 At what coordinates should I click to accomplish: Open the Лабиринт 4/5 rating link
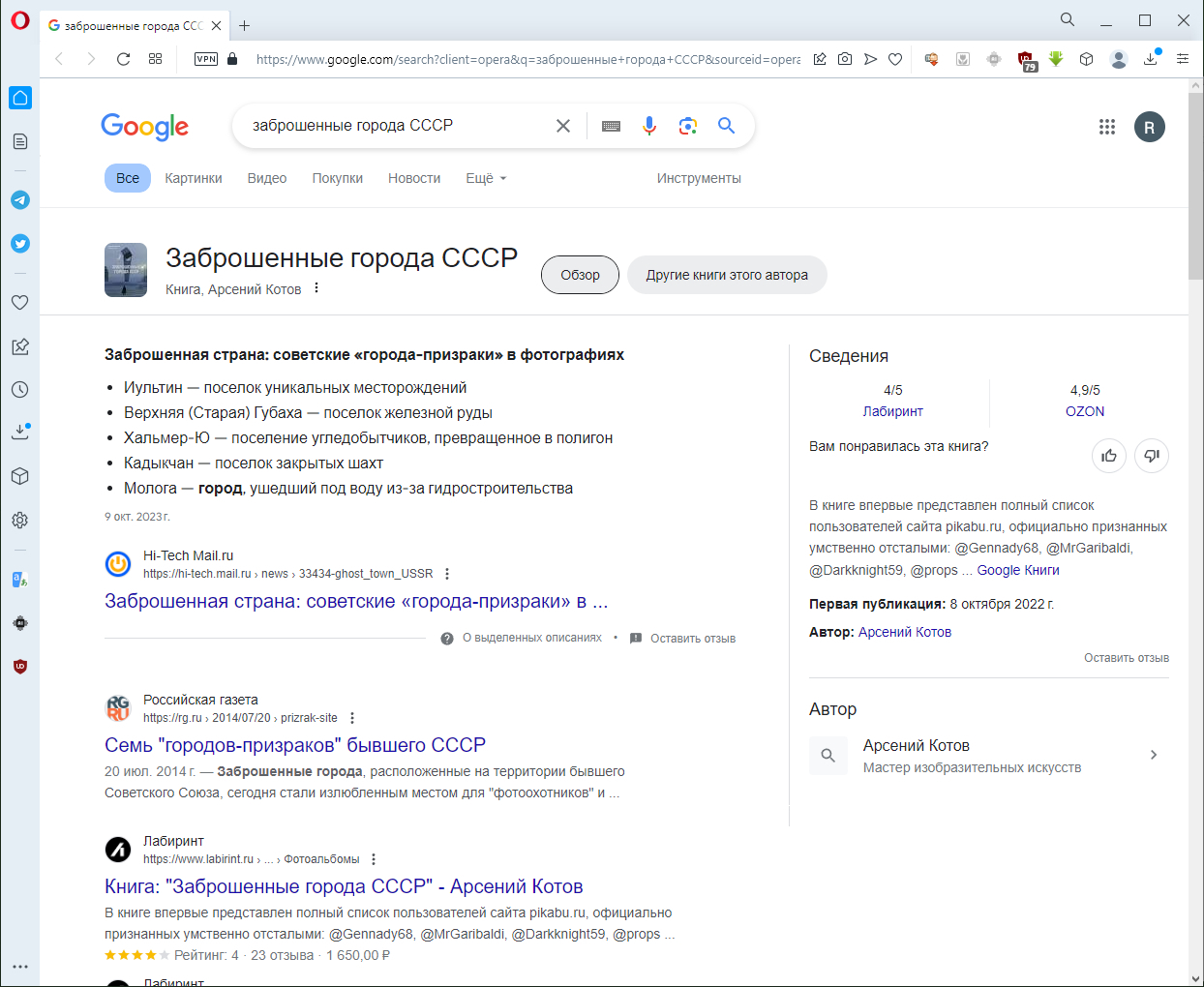coord(892,411)
